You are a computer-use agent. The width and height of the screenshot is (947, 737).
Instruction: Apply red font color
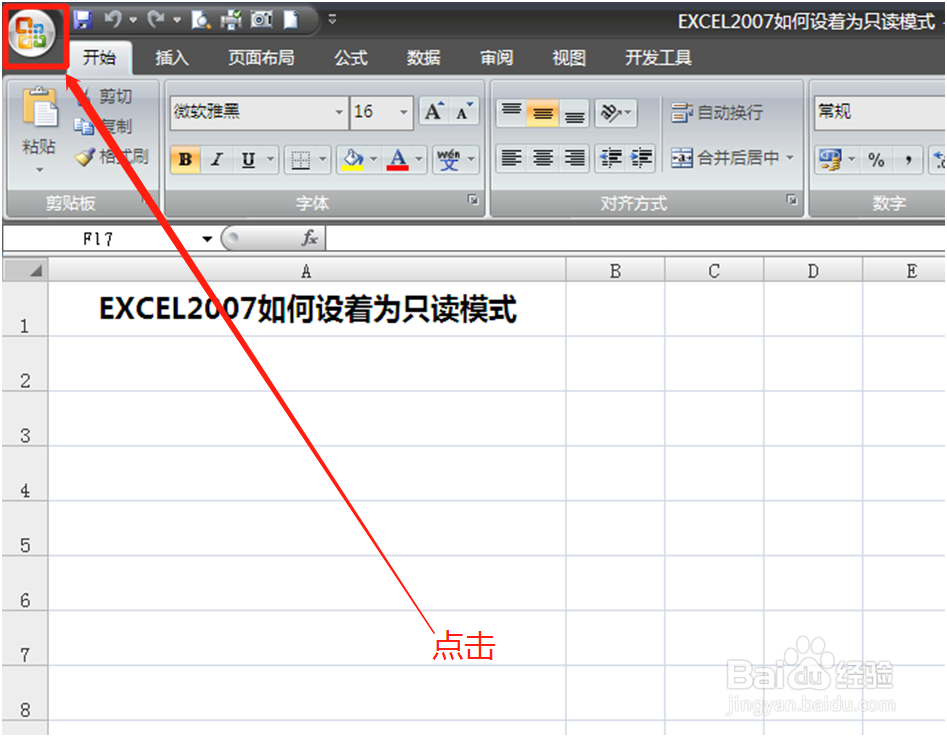point(397,159)
